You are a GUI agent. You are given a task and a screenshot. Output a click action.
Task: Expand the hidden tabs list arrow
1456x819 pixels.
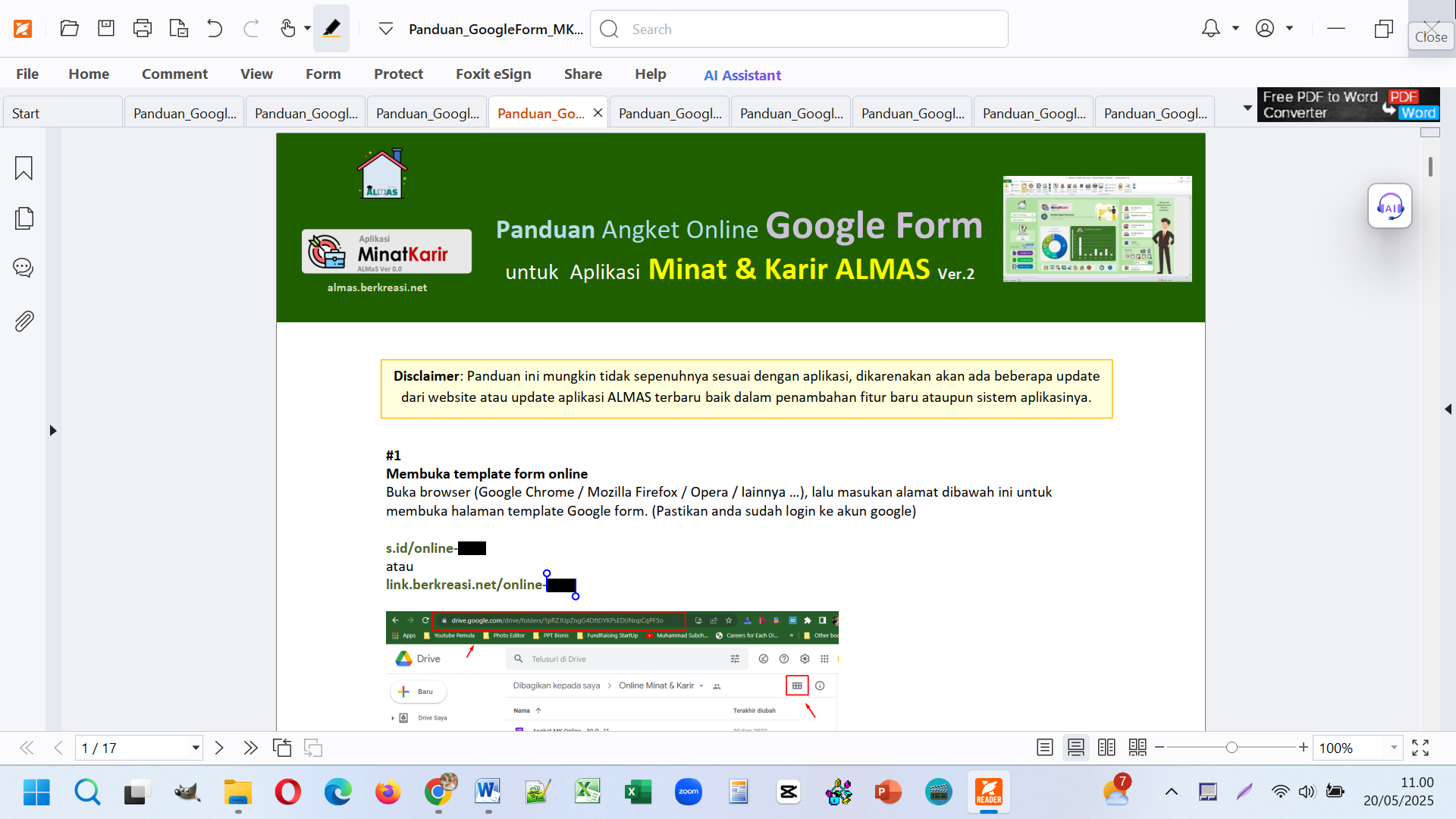click(1247, 108)
